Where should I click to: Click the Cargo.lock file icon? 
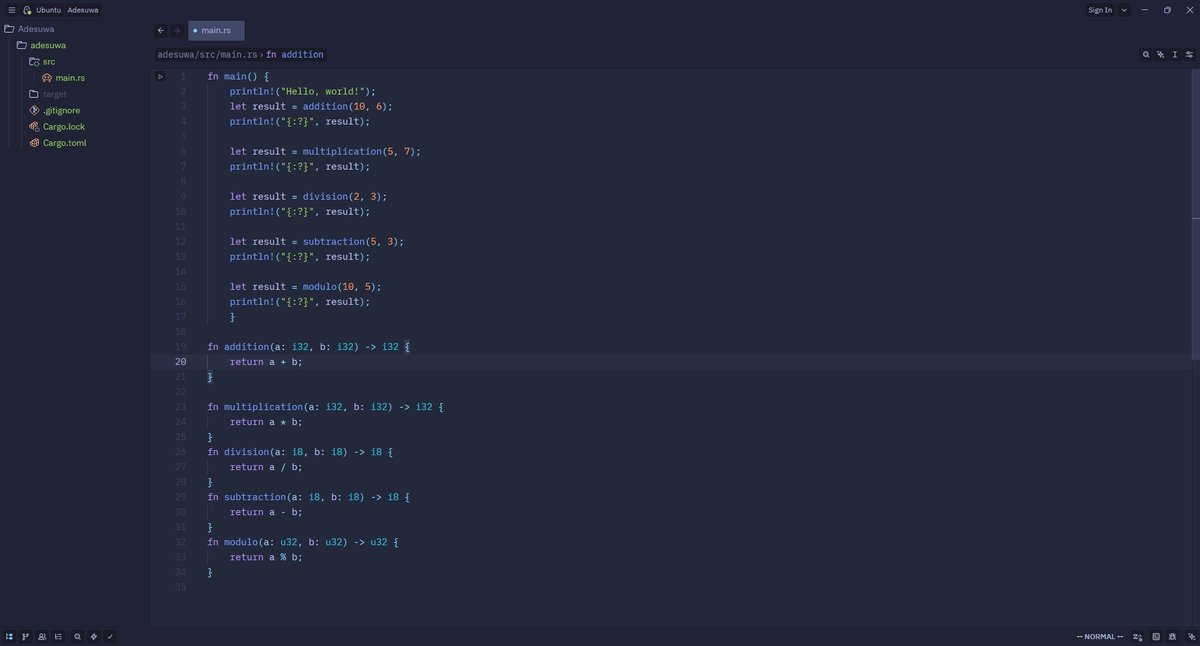coord(35,127)
